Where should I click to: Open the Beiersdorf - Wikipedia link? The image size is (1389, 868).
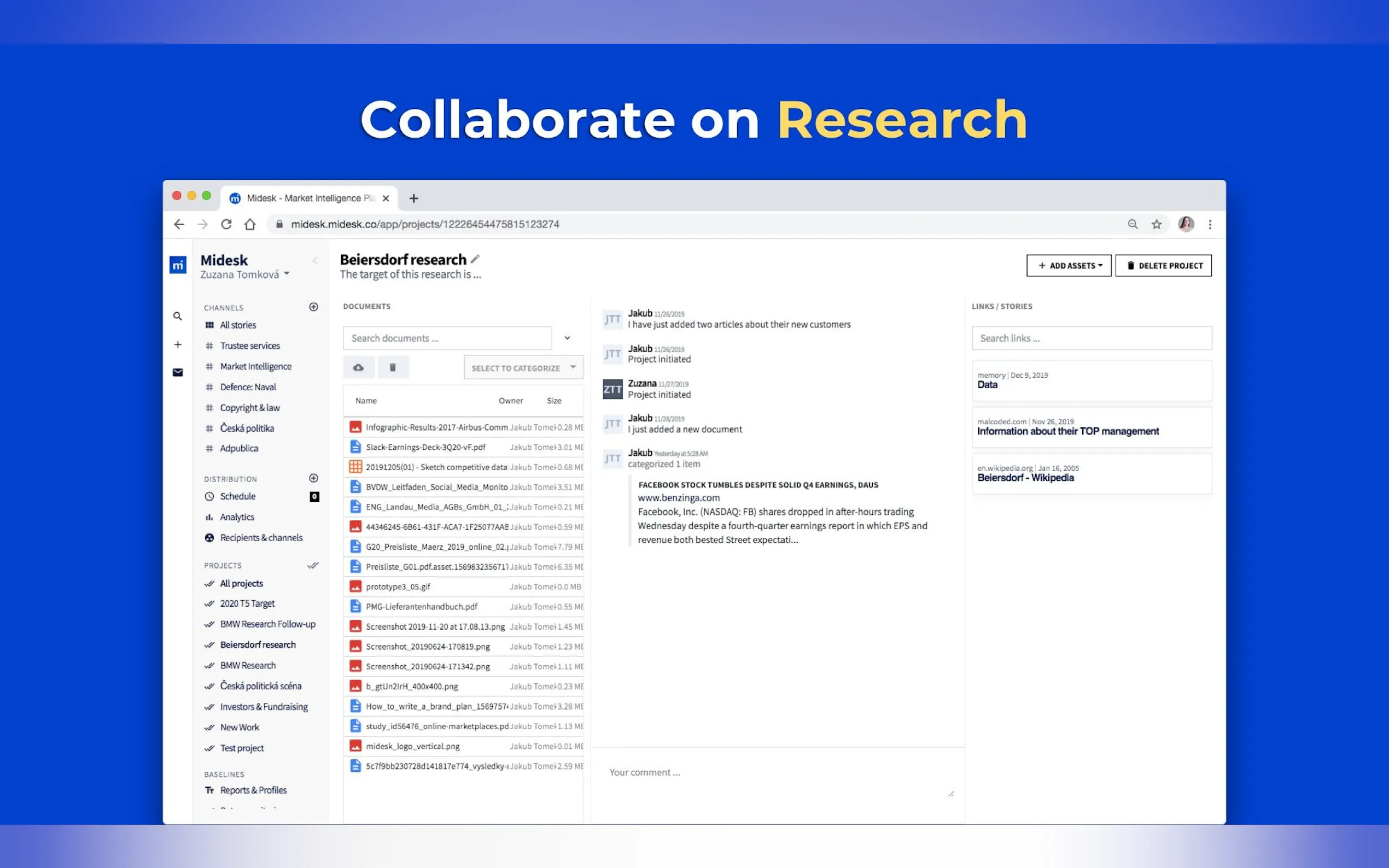[1025, 478]
